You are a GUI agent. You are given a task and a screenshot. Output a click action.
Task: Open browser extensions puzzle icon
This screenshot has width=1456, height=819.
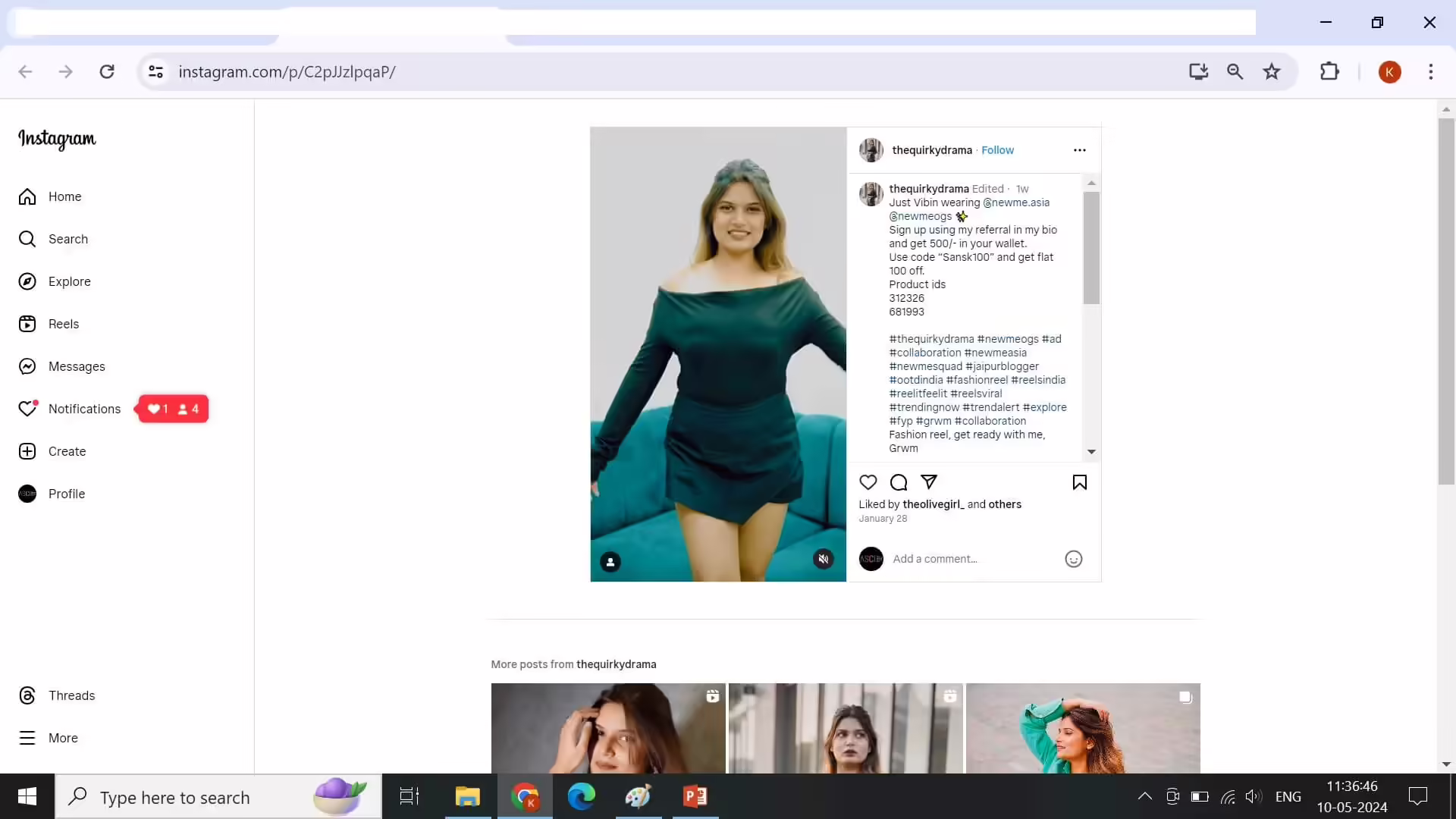pyautogui.click(x=1329, y=71)
